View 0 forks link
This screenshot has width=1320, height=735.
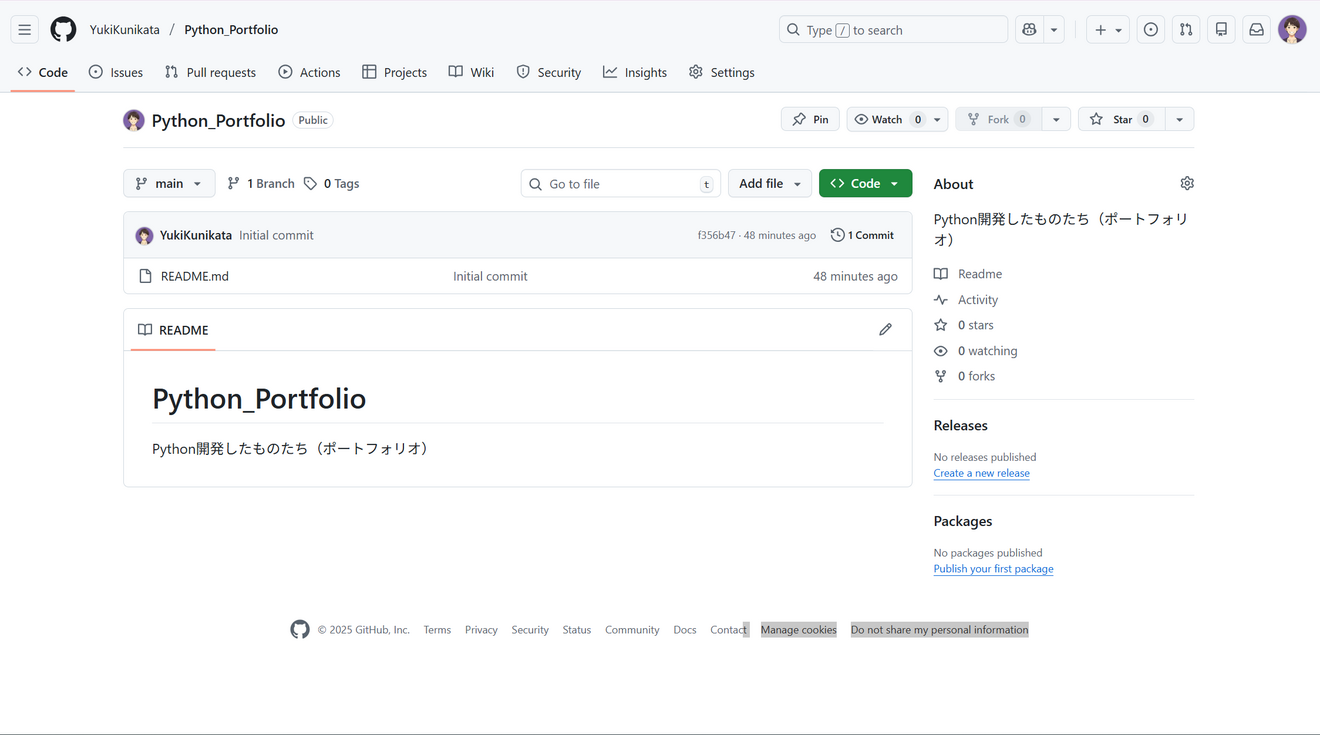tap(965, 376)
